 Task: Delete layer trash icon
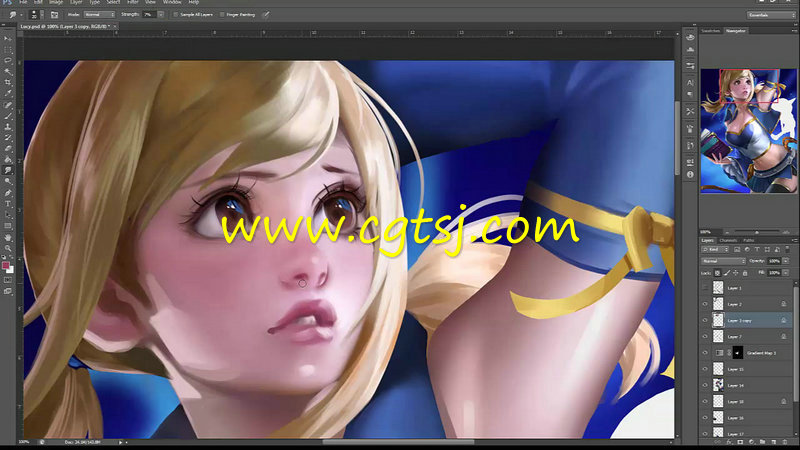(785, 442)
